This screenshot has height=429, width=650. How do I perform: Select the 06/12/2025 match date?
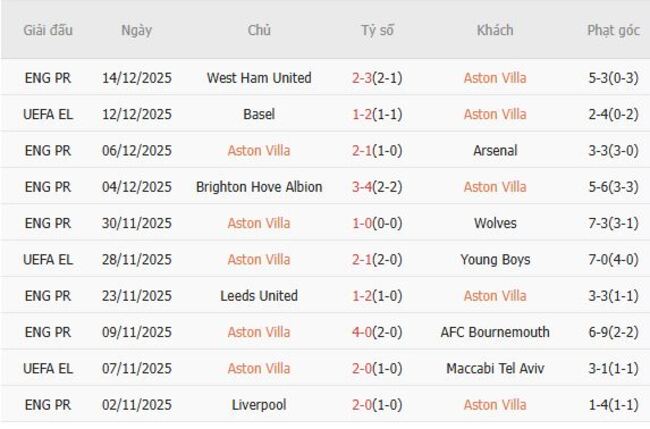[137, 151]
